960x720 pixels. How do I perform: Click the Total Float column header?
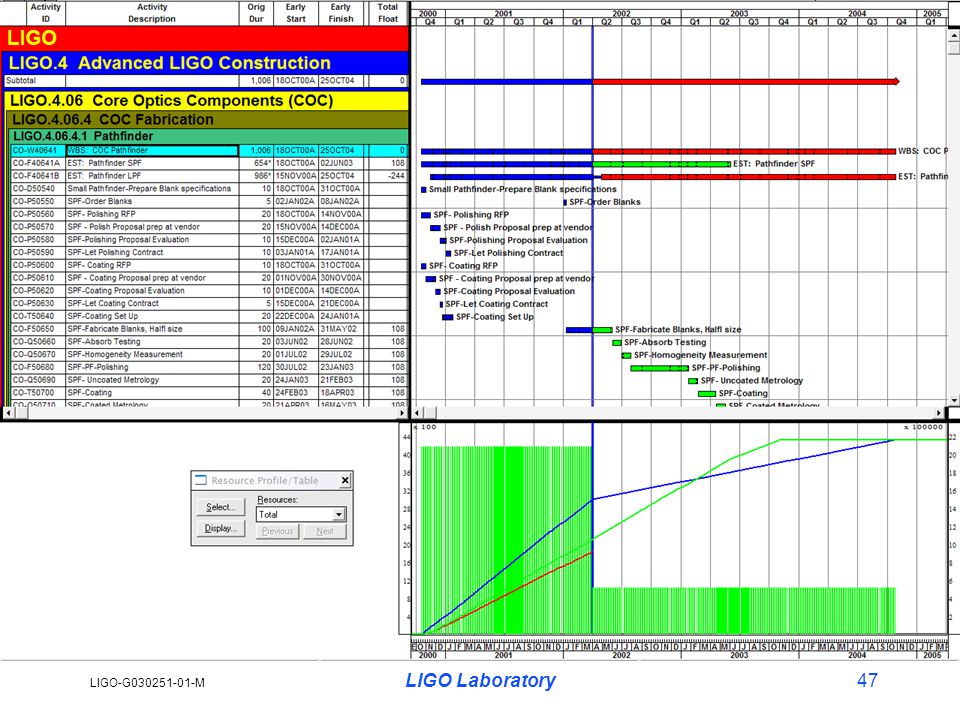click(x=387, y=13)
